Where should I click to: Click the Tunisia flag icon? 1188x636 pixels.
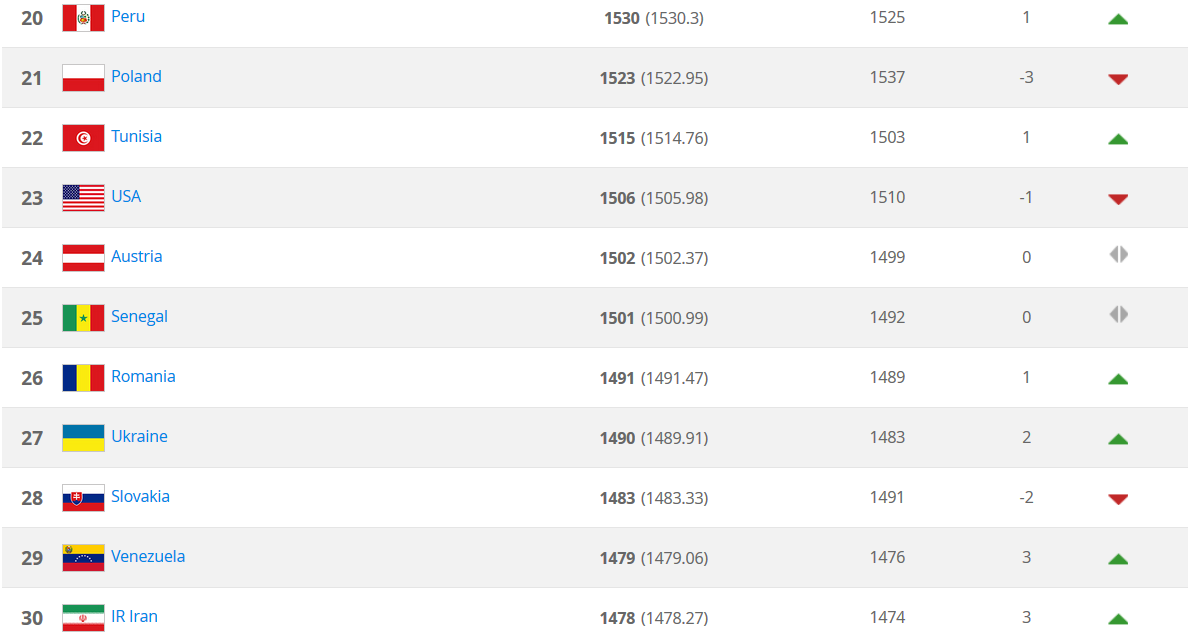click(83, 138)
